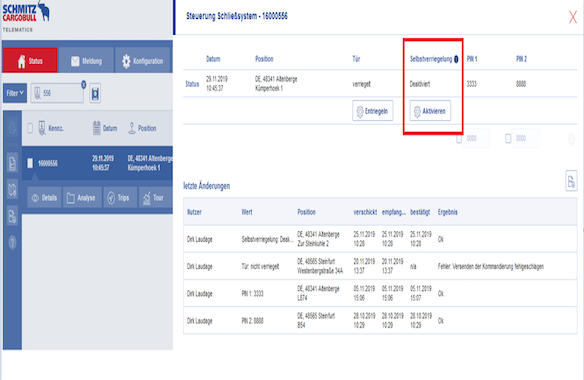Click the info icon beside Selbstverriegelung
Viewport: 584px width, 380px height.
456,59
